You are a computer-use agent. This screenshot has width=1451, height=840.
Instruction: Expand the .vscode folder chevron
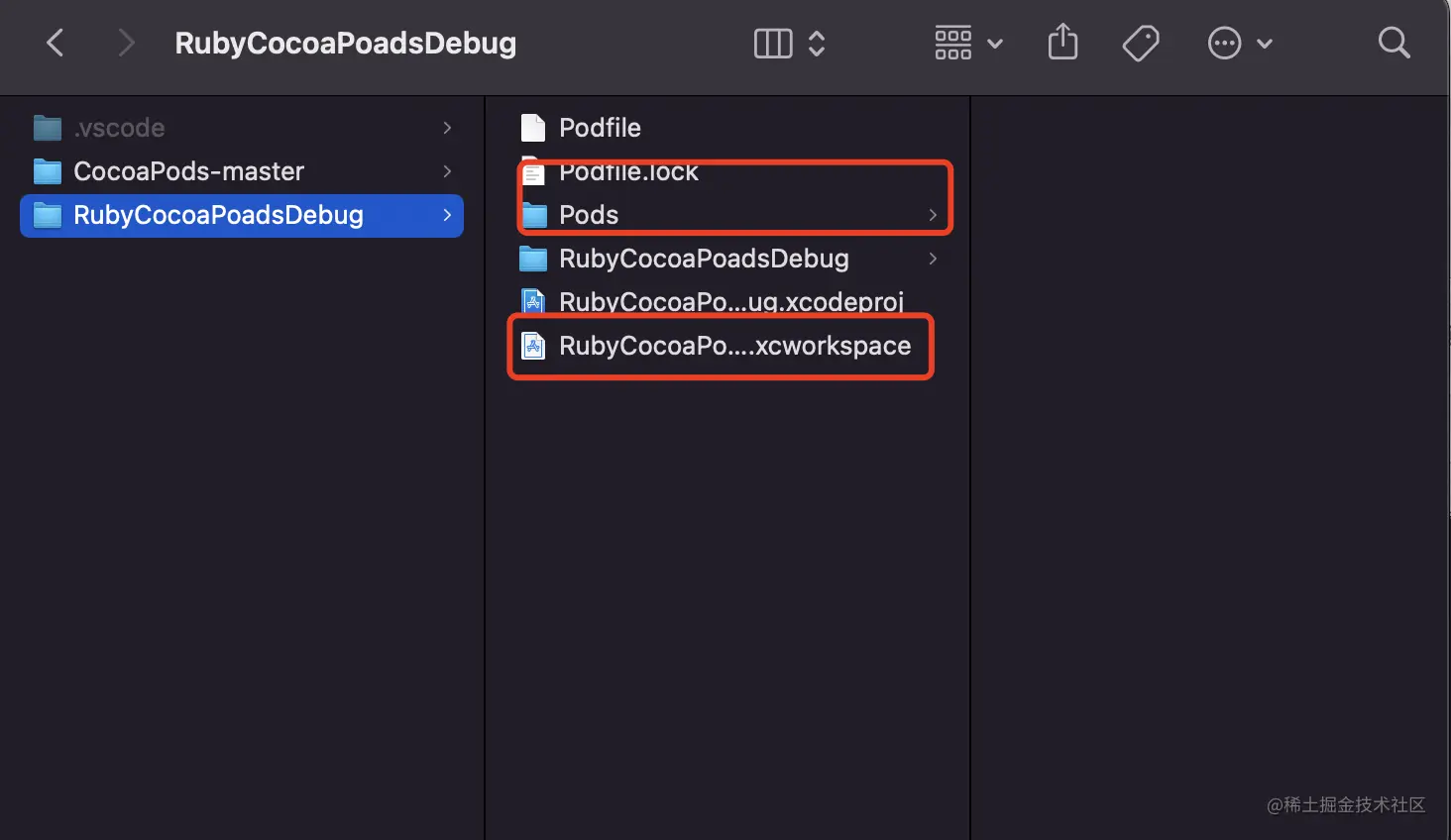pyautogui.click(x=447, y=128)
